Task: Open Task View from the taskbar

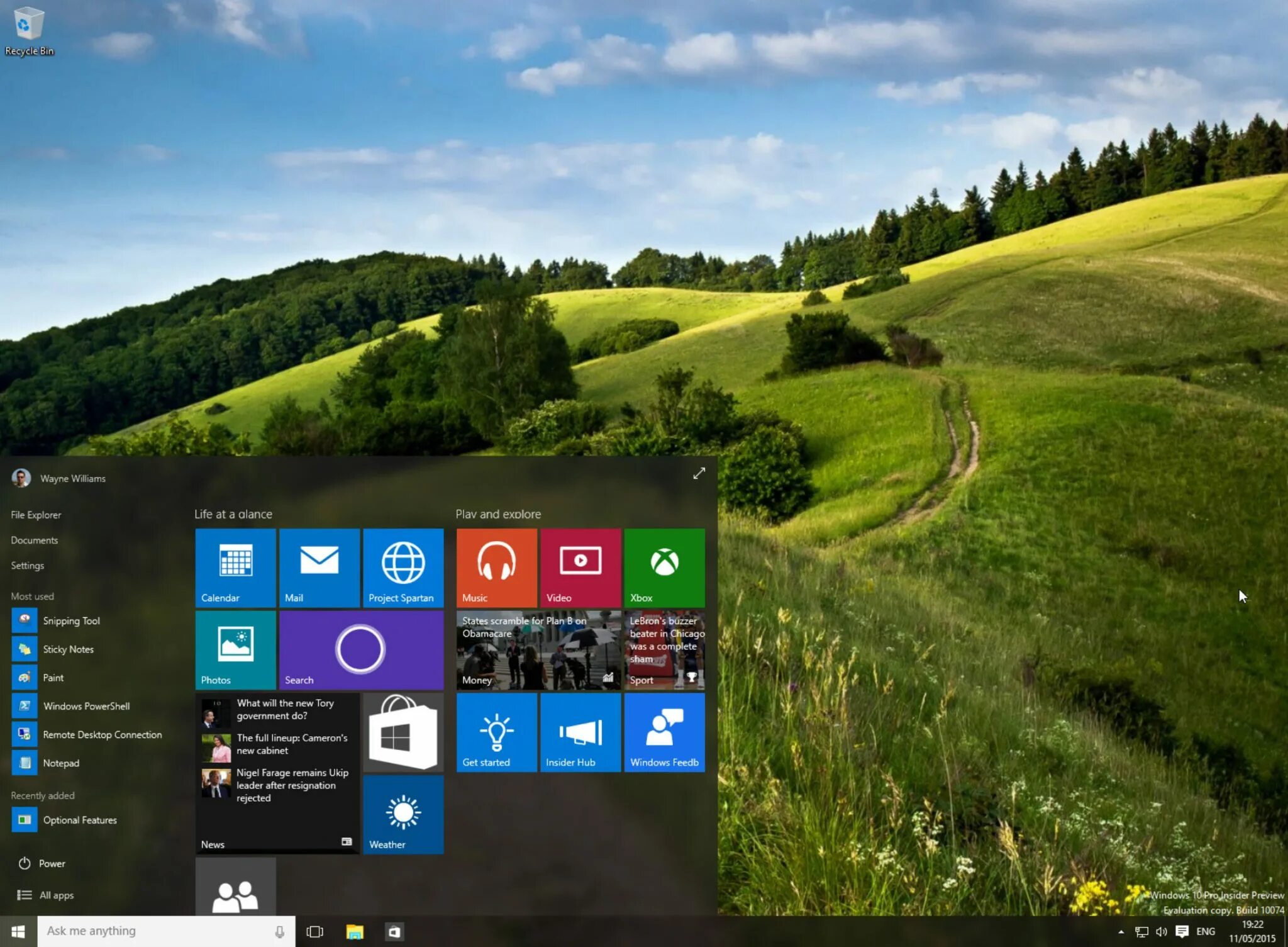Action: pos(314,931)
